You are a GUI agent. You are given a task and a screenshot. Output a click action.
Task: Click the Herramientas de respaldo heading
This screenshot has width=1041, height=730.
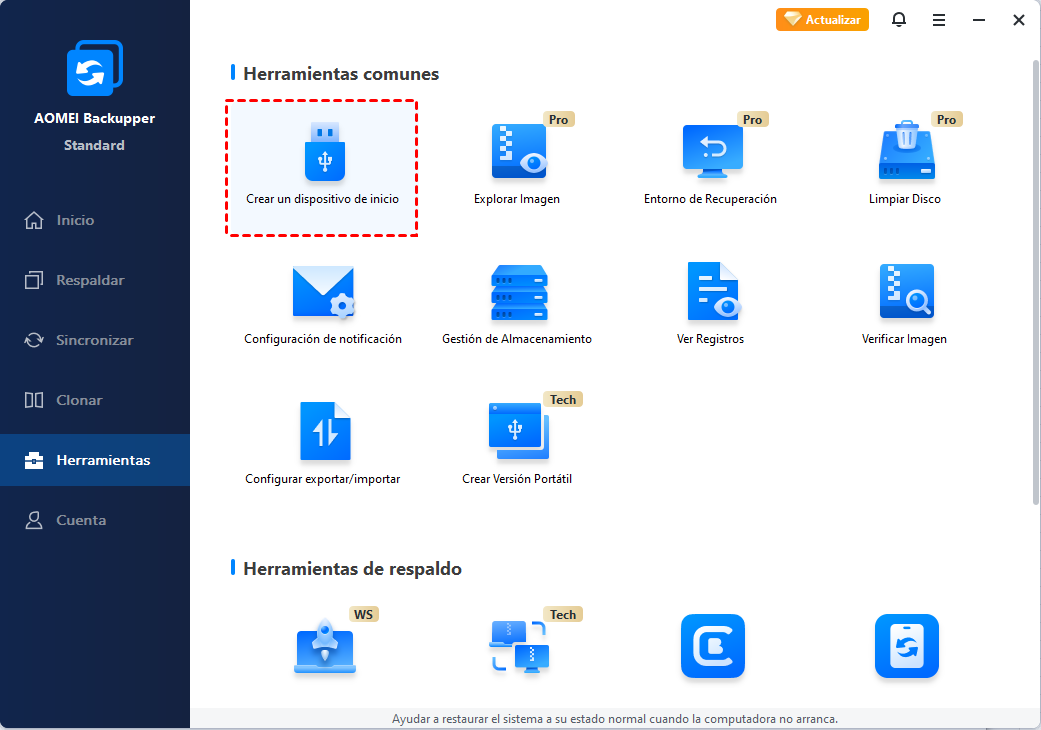click(x=353, y=569)
